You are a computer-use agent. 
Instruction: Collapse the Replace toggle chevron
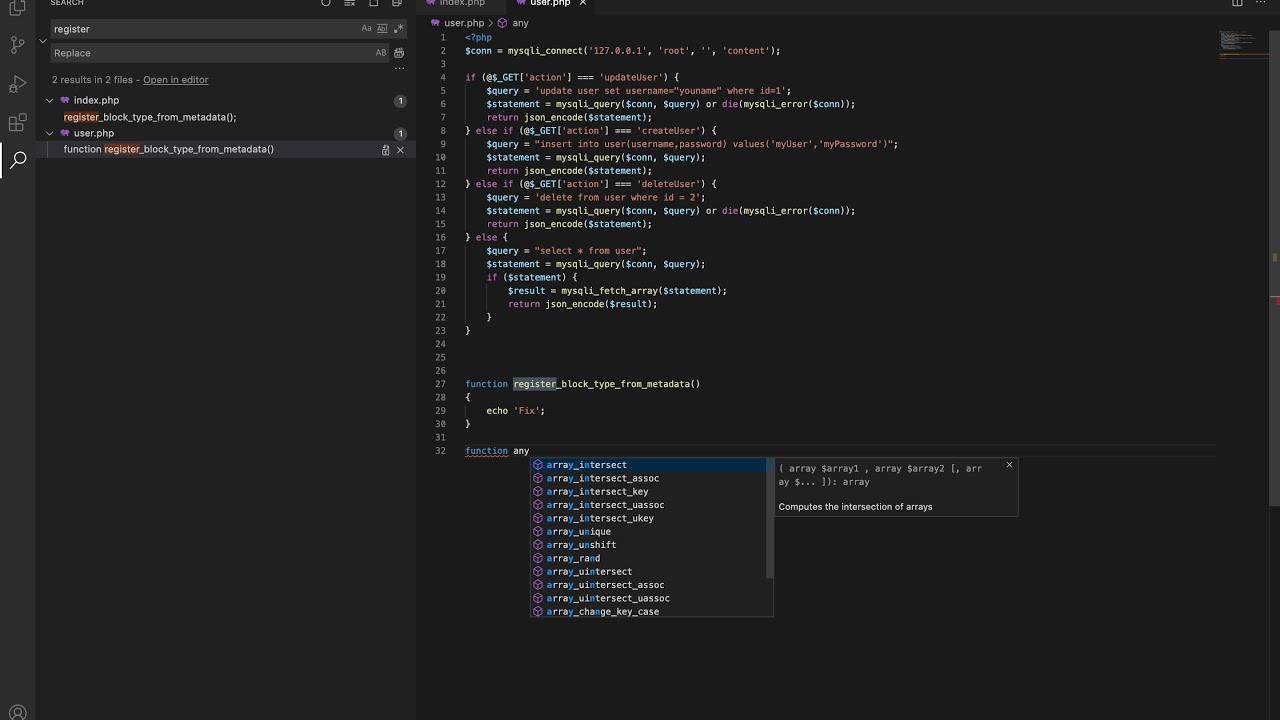[x=43, y=41]
